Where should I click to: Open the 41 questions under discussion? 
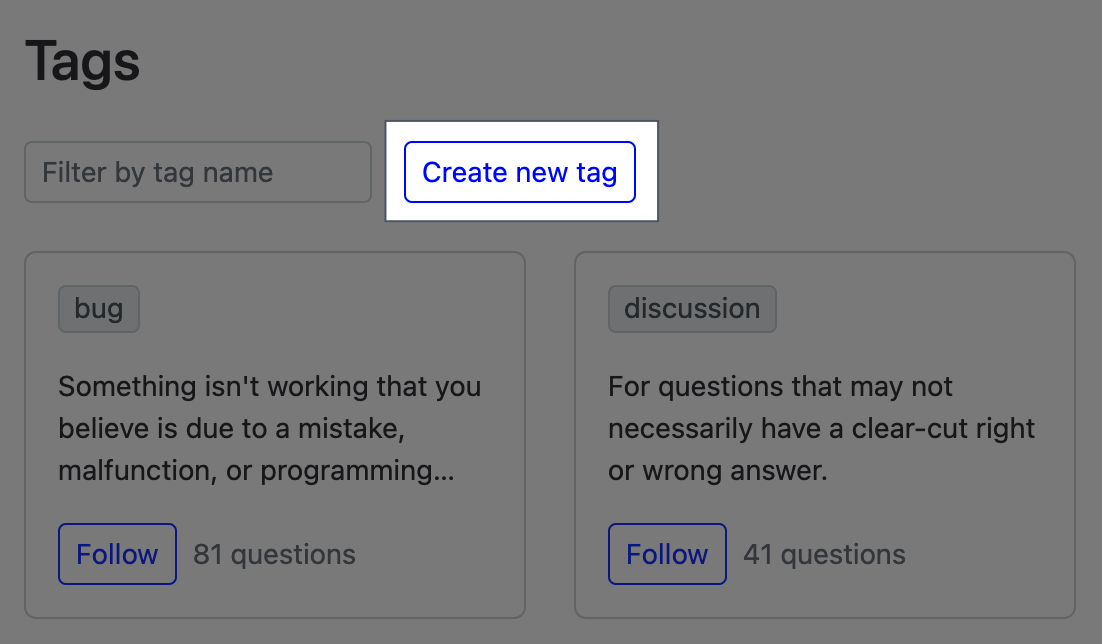pos(823,554)
